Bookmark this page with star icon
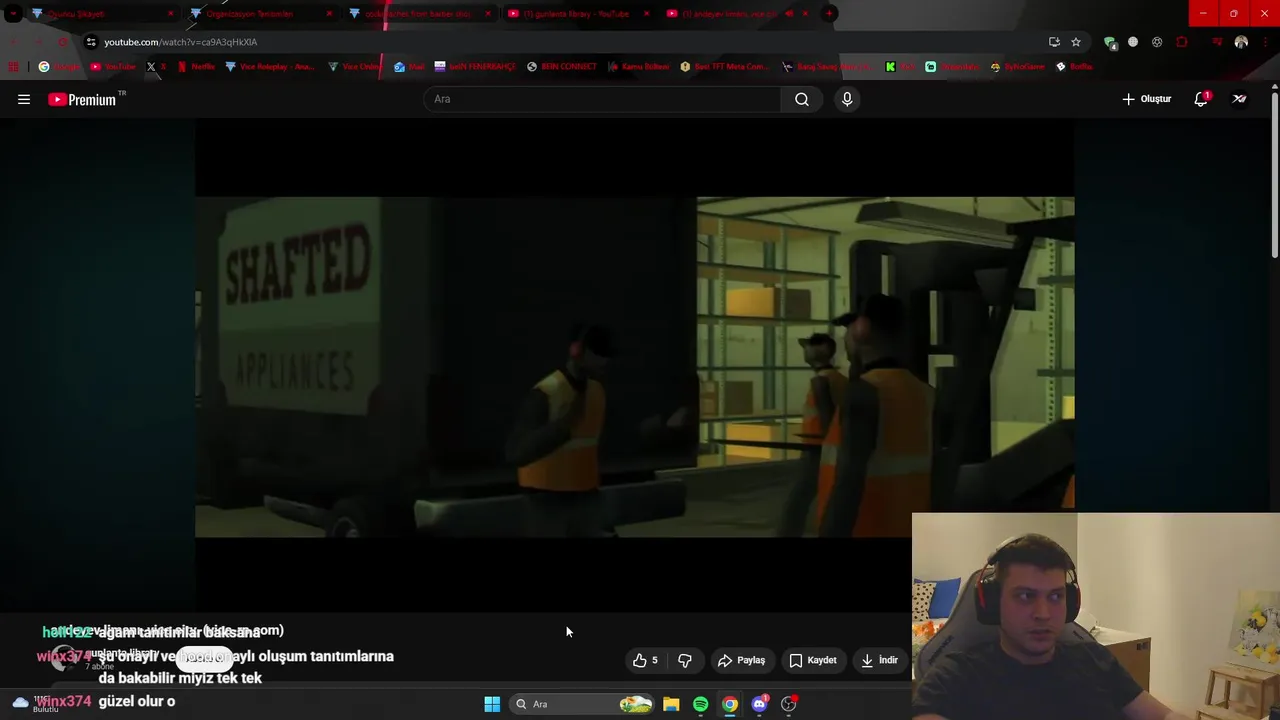Viewport: 1280px width, 720px height. (1076, 42)
